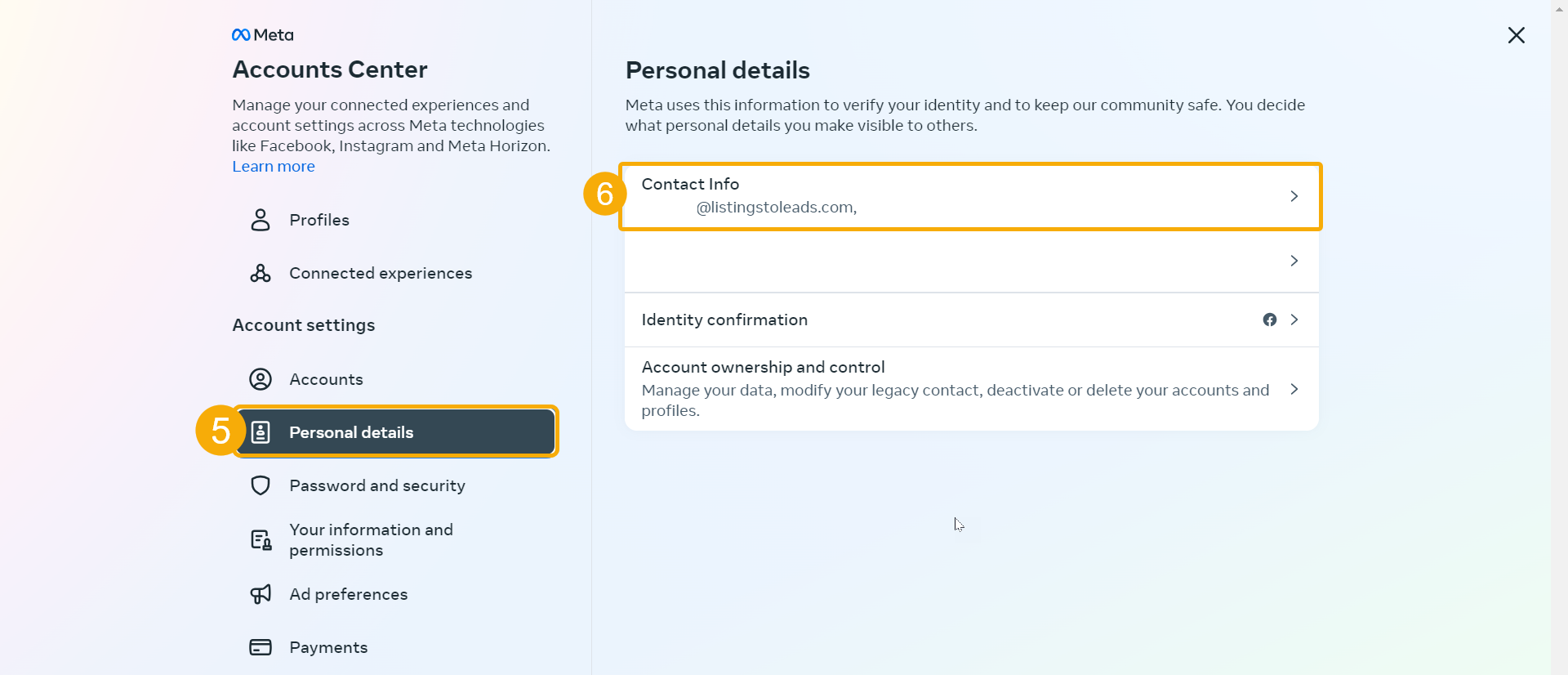The width and height of the screenshot is (1568, 675).
Task: Open the Profiles menu item
Action: click(319, 220)
